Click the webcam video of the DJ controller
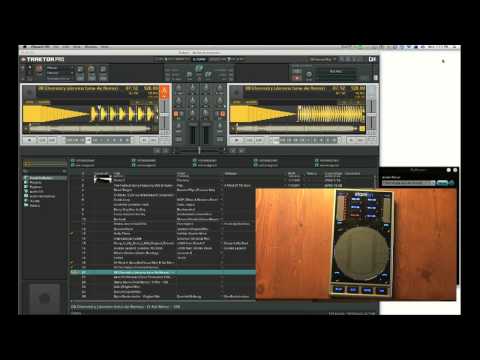Screen dimensions: 480x360 click(x=356, y=244)
